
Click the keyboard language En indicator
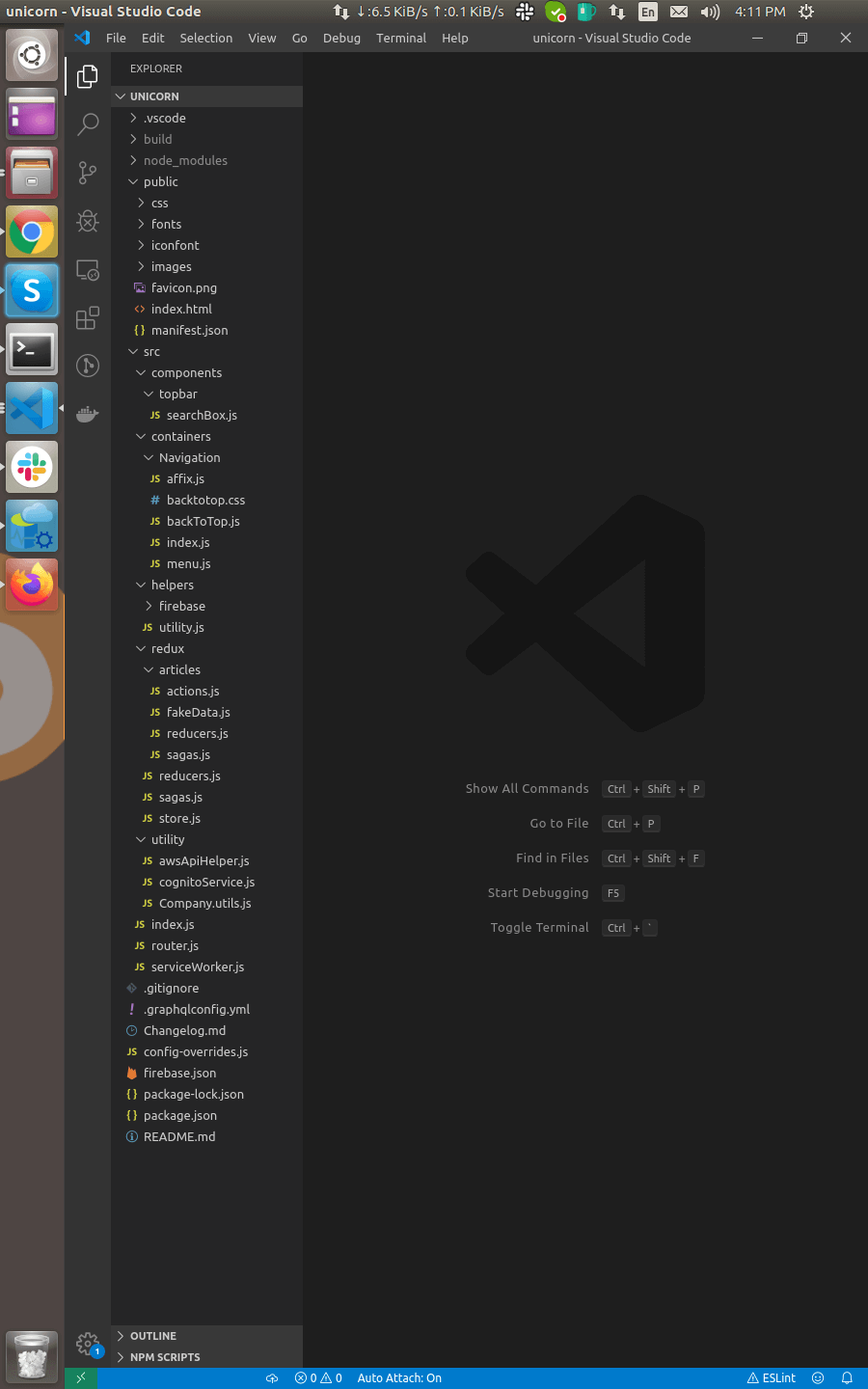coord(648,12)
